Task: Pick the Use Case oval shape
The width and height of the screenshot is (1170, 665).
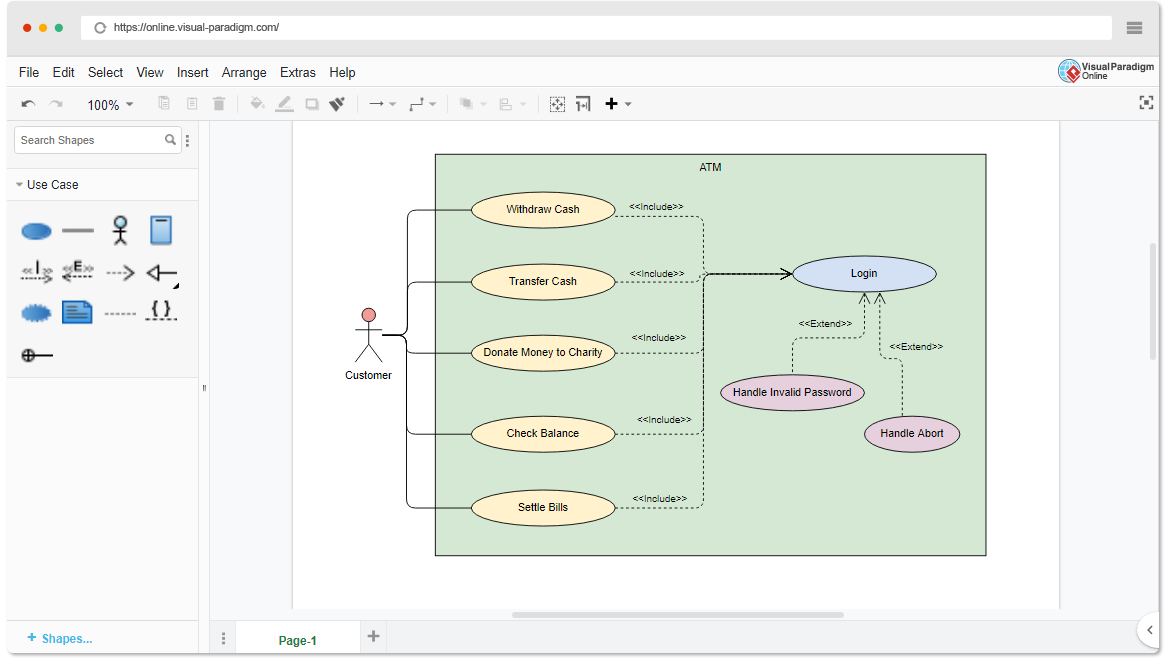Action: coord(37,231)
